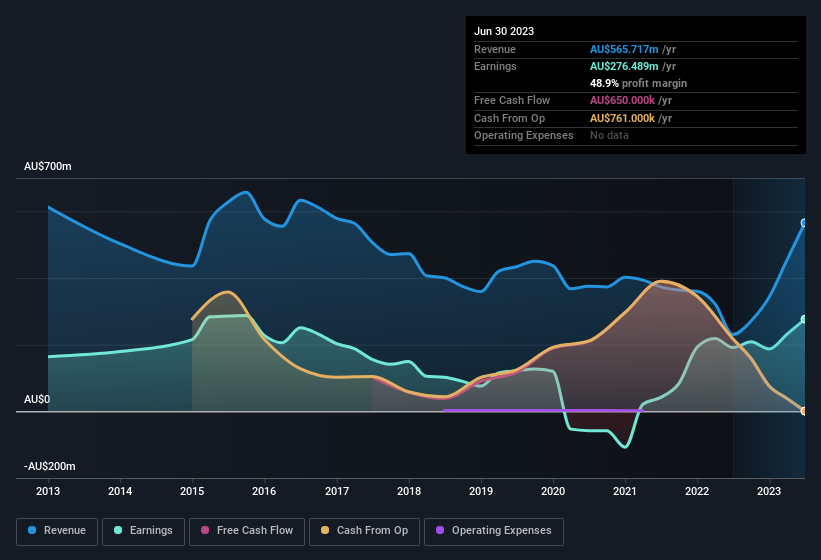
Task: Select the 2021 x-axis label
Action: point(625,491)
